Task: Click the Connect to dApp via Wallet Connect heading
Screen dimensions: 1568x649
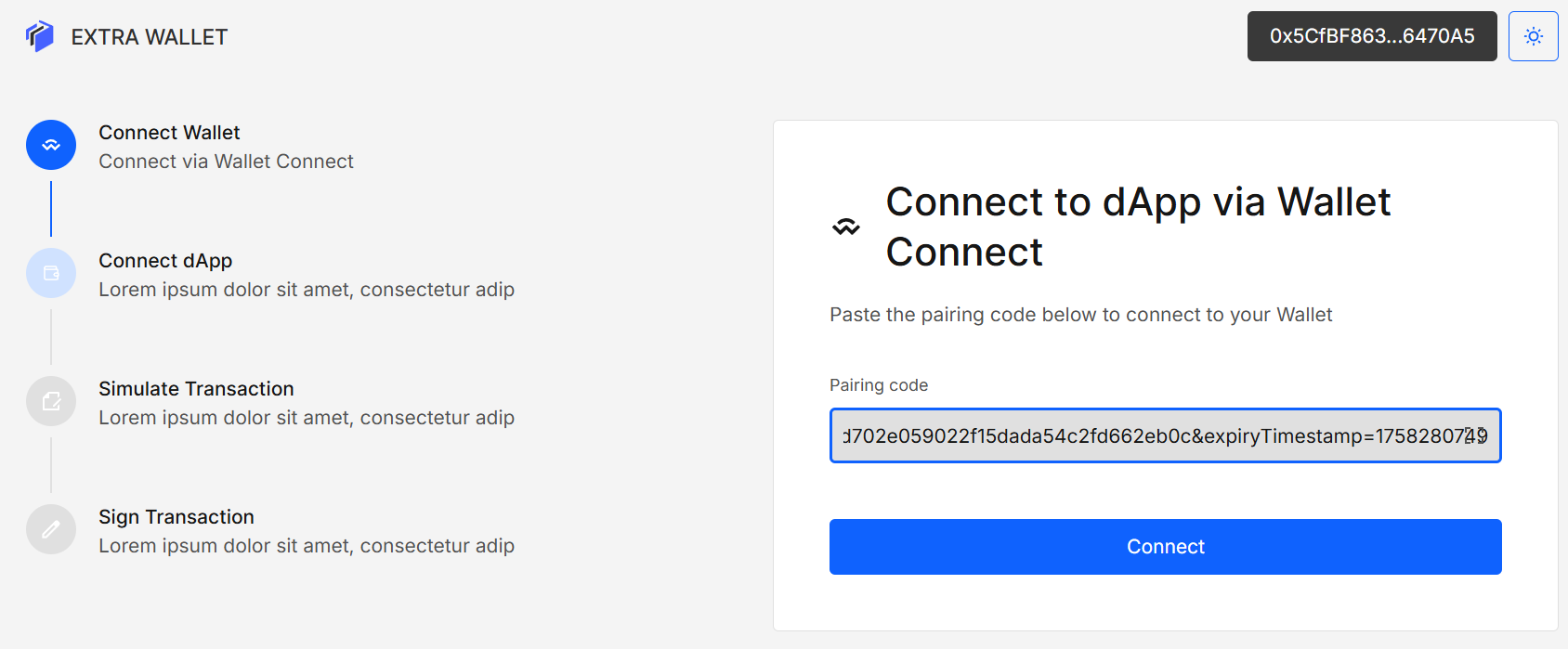Action: coord(1137,227)
